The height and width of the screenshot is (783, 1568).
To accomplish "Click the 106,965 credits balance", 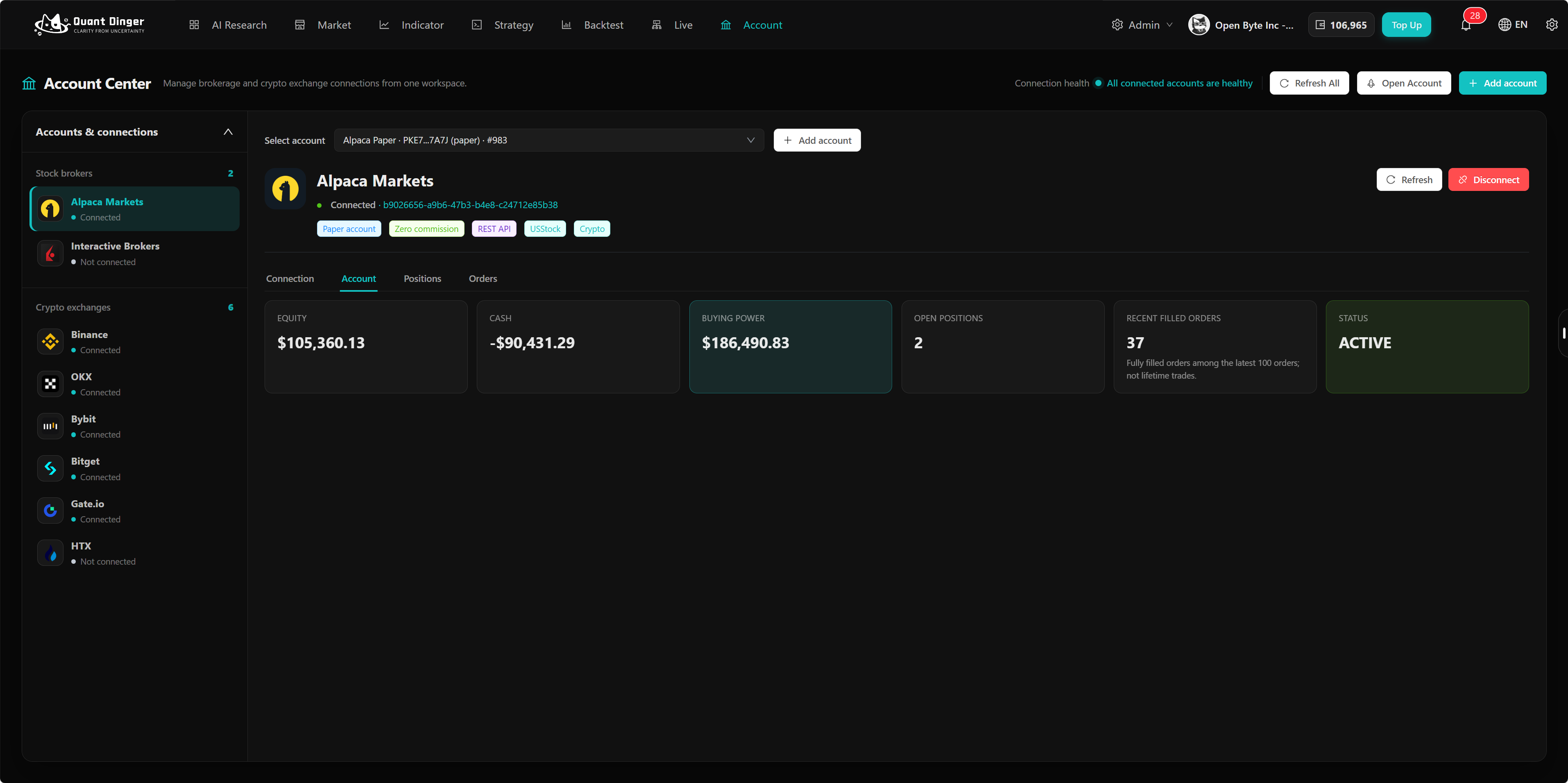I will 1341,25.
